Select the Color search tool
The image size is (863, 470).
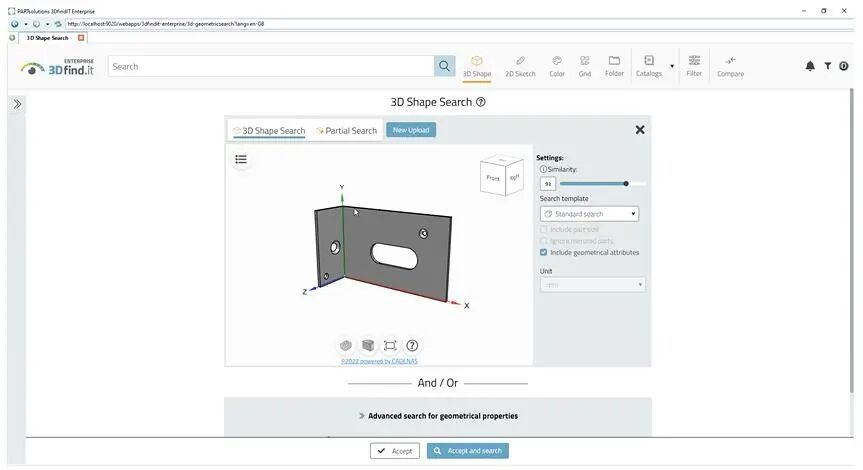pyautogui.click(x=557, y=67)
